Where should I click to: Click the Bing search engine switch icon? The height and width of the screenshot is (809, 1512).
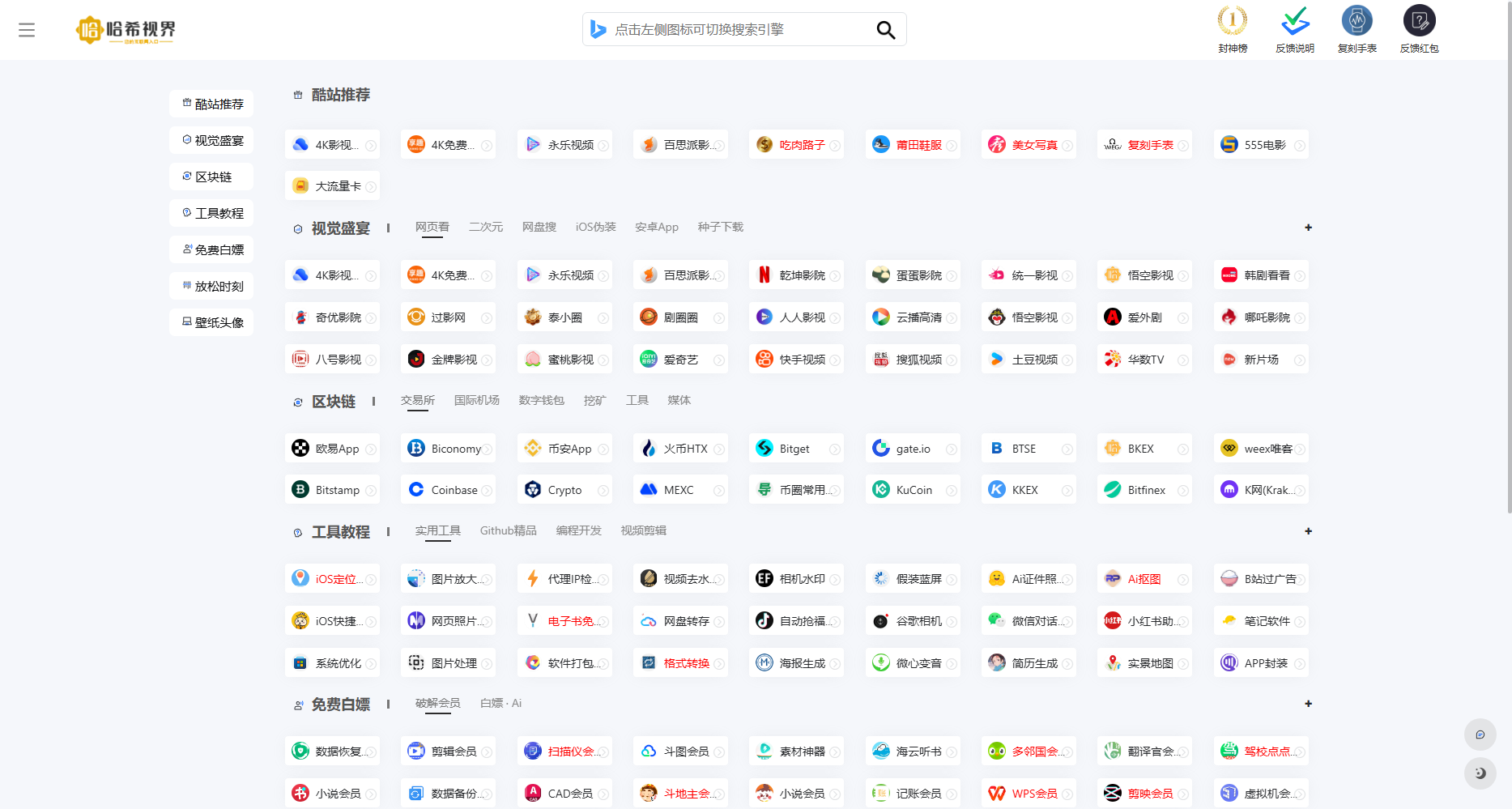pos(598,29)
